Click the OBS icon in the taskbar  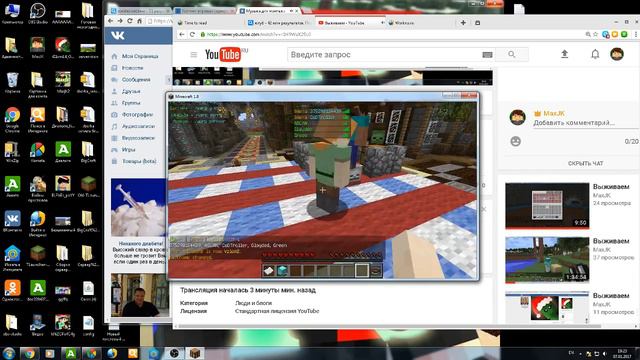coord(174,353)
